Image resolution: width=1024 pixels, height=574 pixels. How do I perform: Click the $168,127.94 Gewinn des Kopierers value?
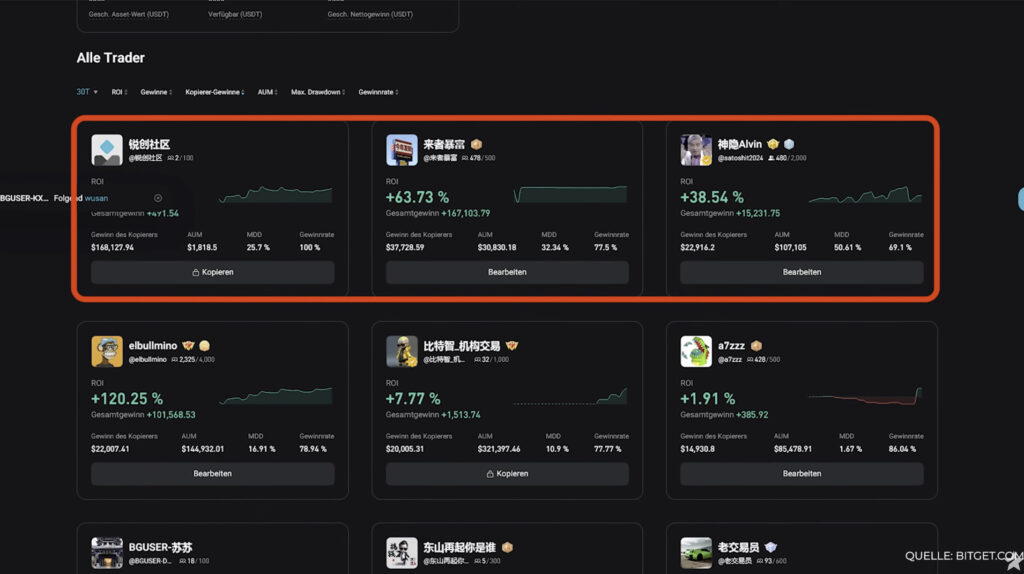[112, 247]
